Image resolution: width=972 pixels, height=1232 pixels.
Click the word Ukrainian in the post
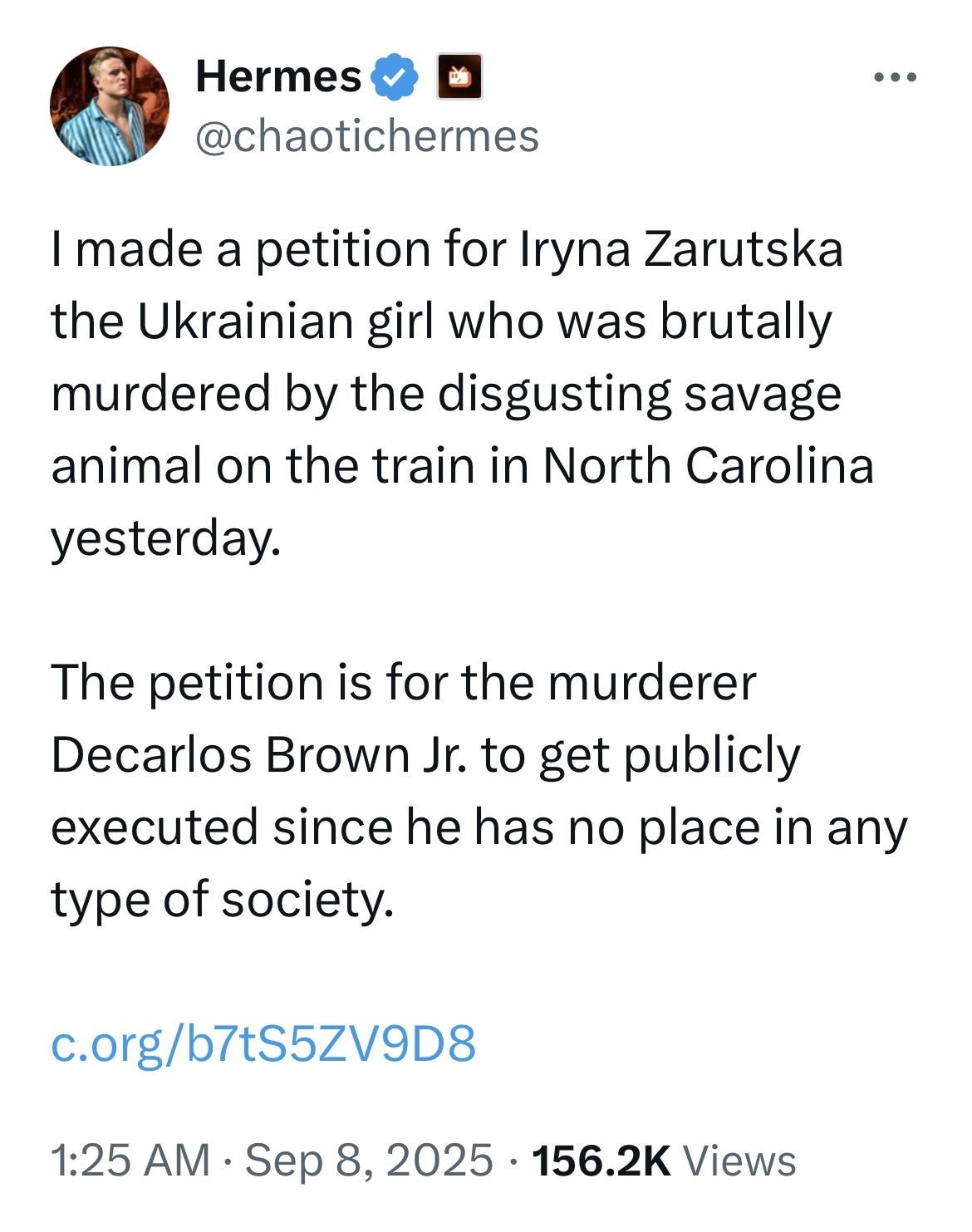248,321
